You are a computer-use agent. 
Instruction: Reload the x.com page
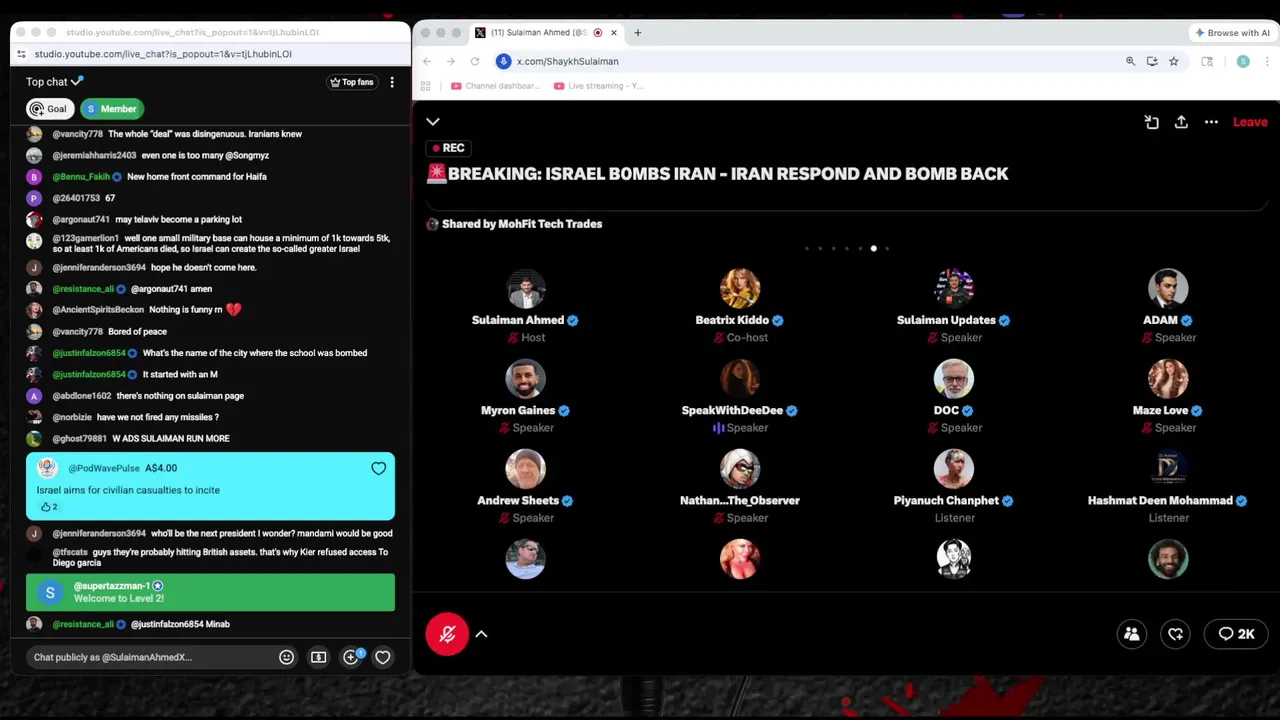[475, 61]
